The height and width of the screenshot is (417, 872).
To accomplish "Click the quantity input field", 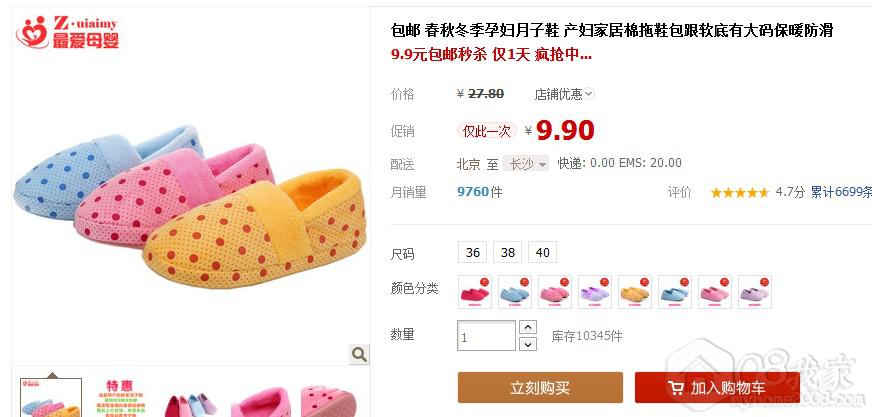I will [487, 336].
